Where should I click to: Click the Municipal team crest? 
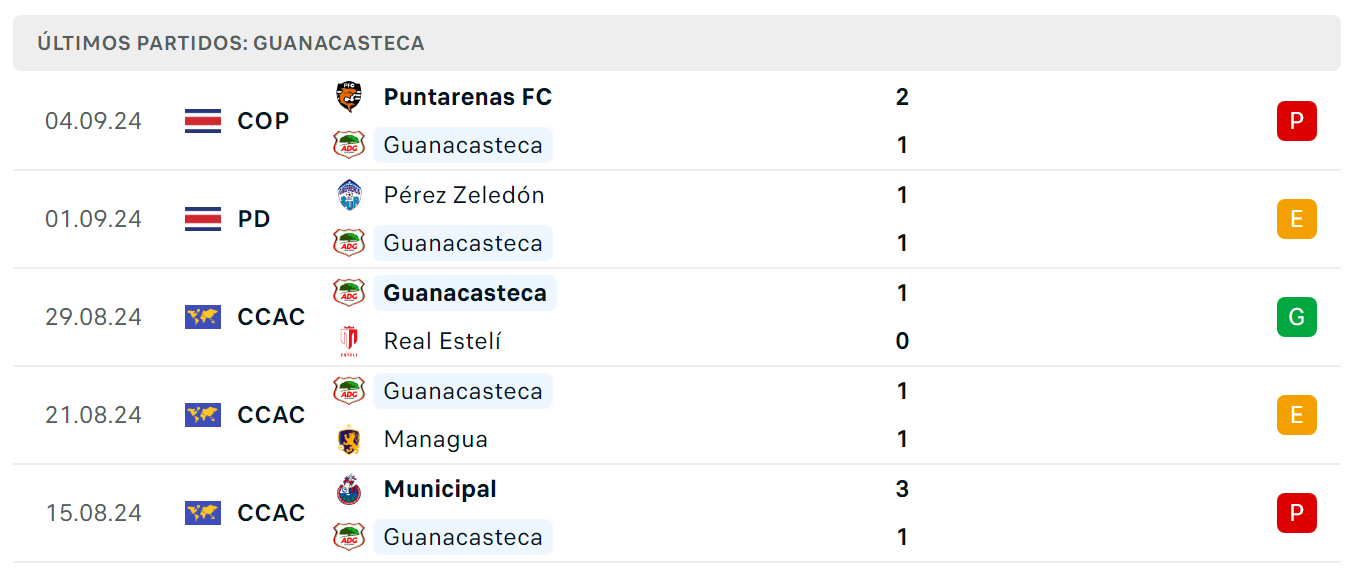[x=349, y=489]
